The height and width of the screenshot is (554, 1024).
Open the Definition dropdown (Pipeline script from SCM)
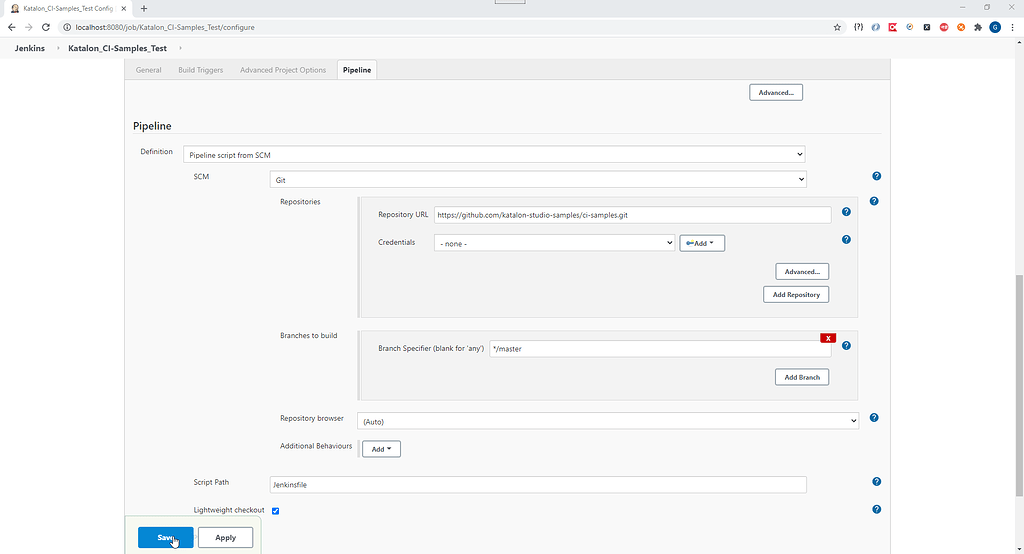pyautogui.click(x=494, y=154)
